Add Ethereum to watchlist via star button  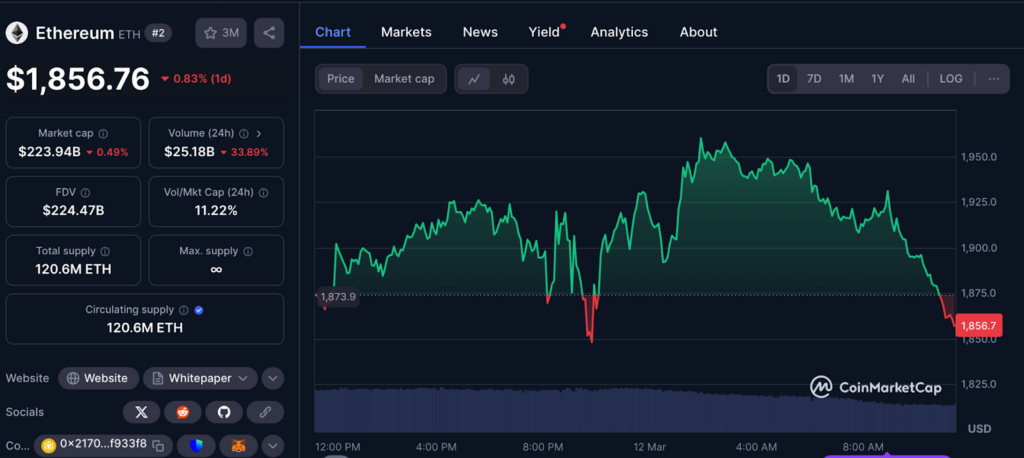[x=221, y=33]
